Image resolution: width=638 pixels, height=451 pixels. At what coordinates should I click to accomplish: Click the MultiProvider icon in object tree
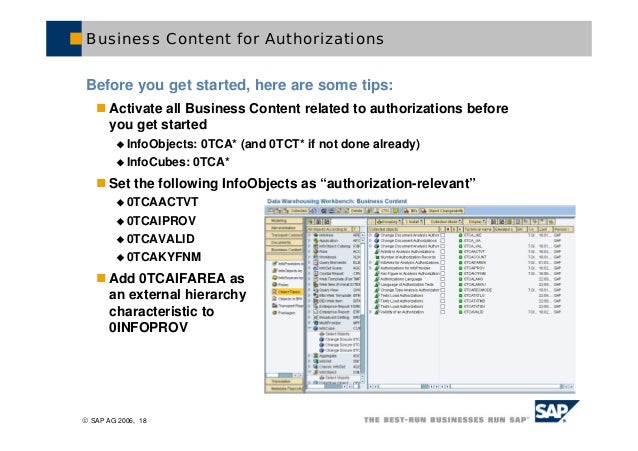[x=316, y=323]
